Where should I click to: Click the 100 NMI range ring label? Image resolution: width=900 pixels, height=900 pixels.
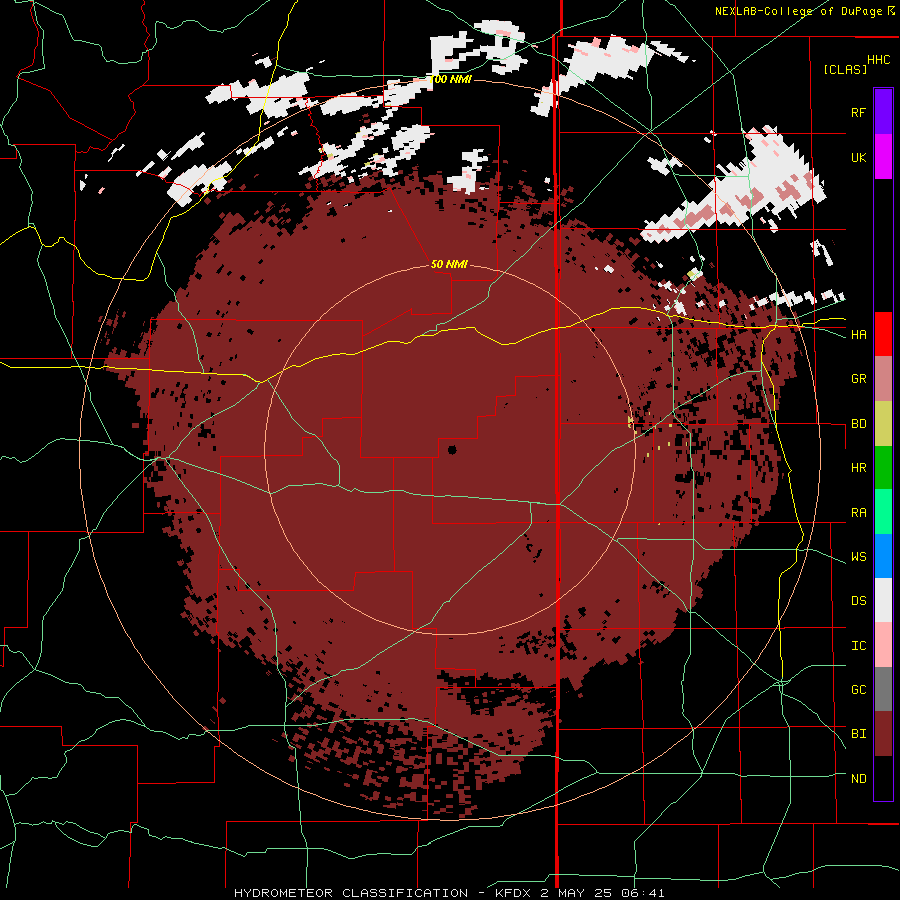(450, 79)
